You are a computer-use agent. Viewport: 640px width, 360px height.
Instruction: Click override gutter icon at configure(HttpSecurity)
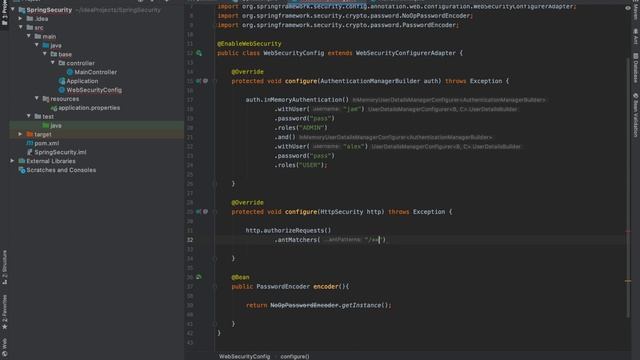(x=198, y=212)
